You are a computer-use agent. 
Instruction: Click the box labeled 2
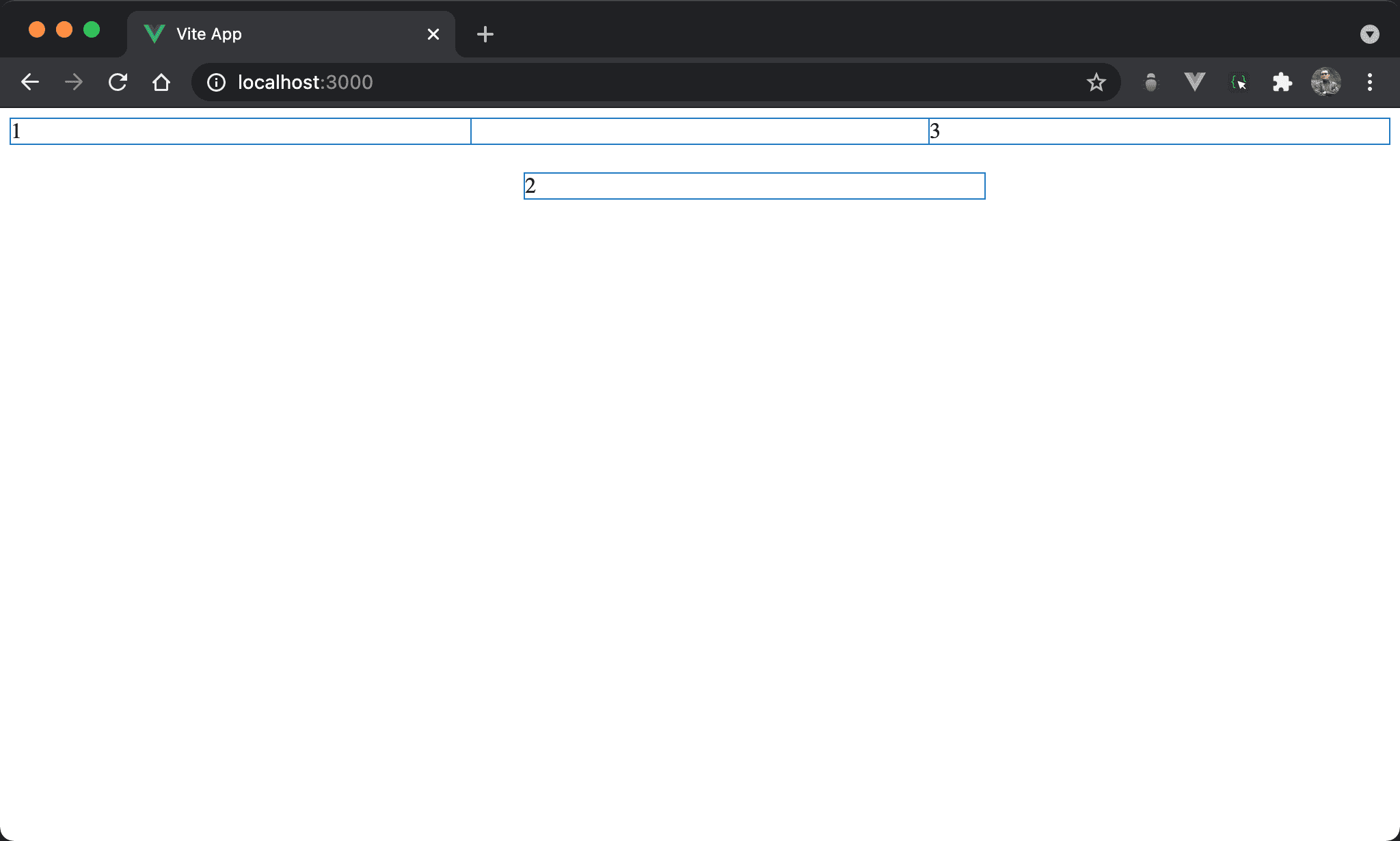754,186
